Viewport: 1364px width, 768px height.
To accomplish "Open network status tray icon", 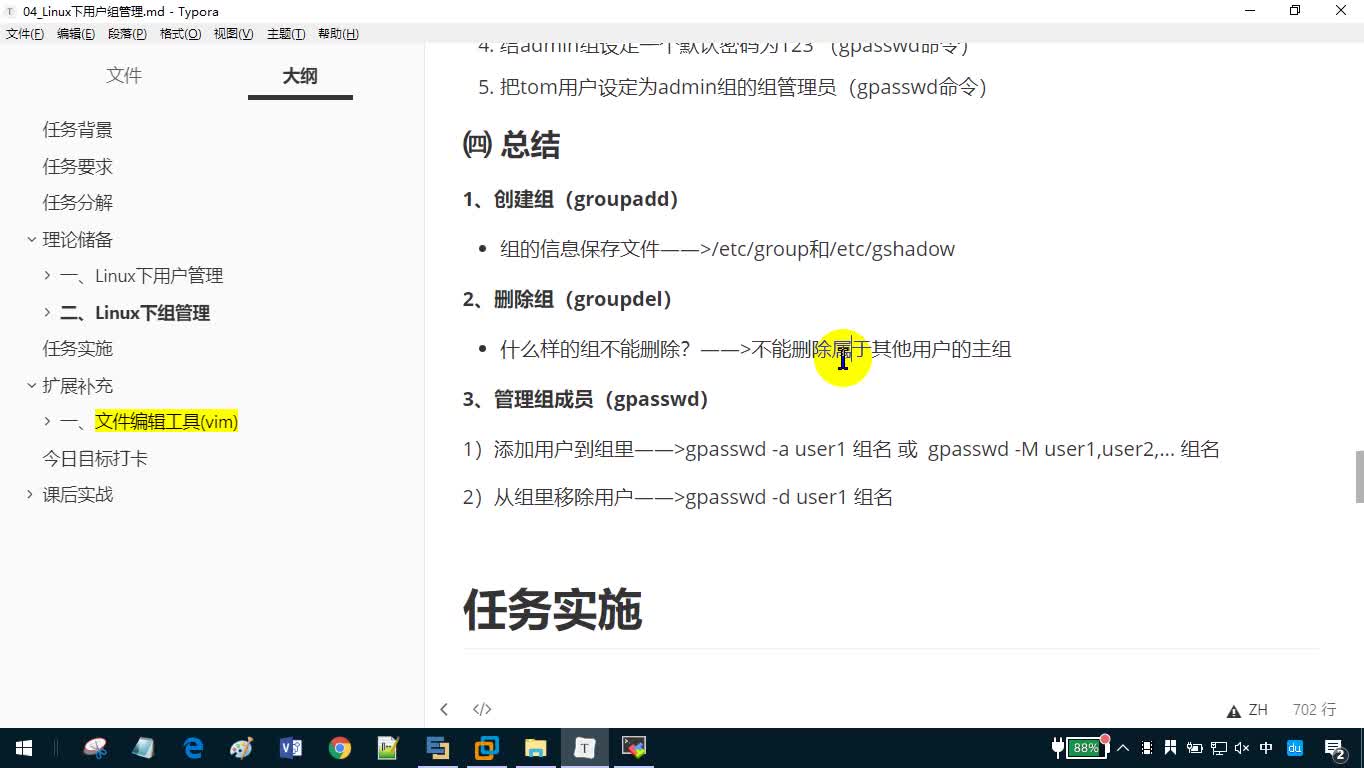I will pos(1218,748).
